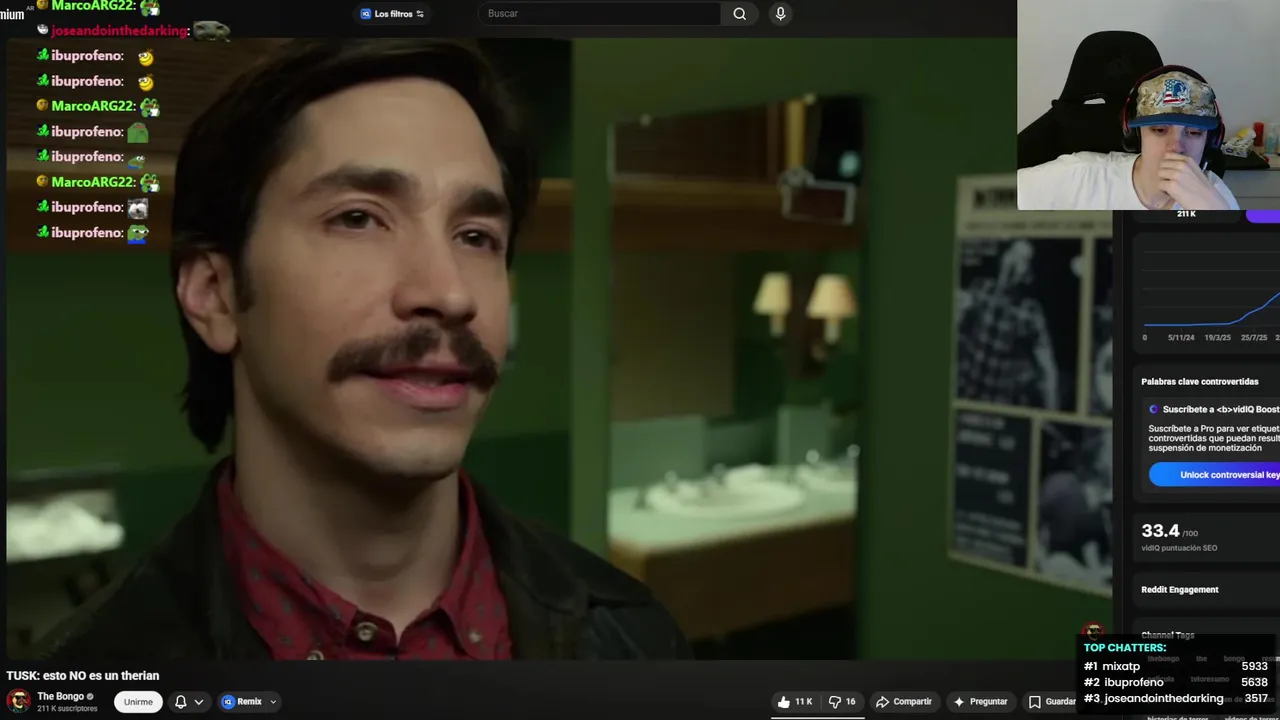The width and height of the screenshot is (1280, 720).
Task: Click the video player frame
Action: pos(560,348)
